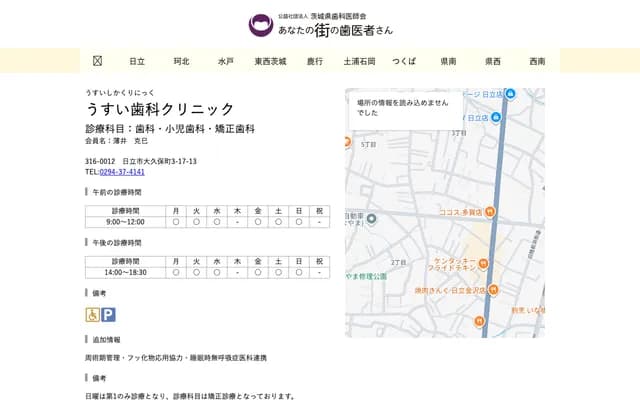
Task: Click the うすい歯科クリニック clinic heading
Action: click(160, 109)
